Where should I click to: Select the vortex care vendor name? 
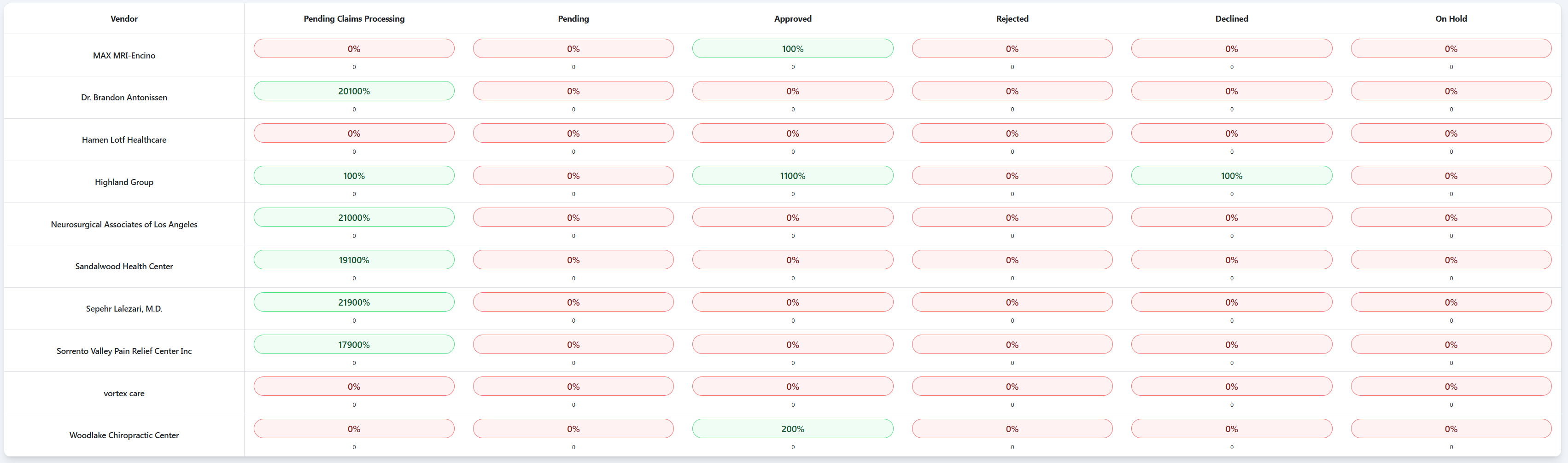point(123,393)
